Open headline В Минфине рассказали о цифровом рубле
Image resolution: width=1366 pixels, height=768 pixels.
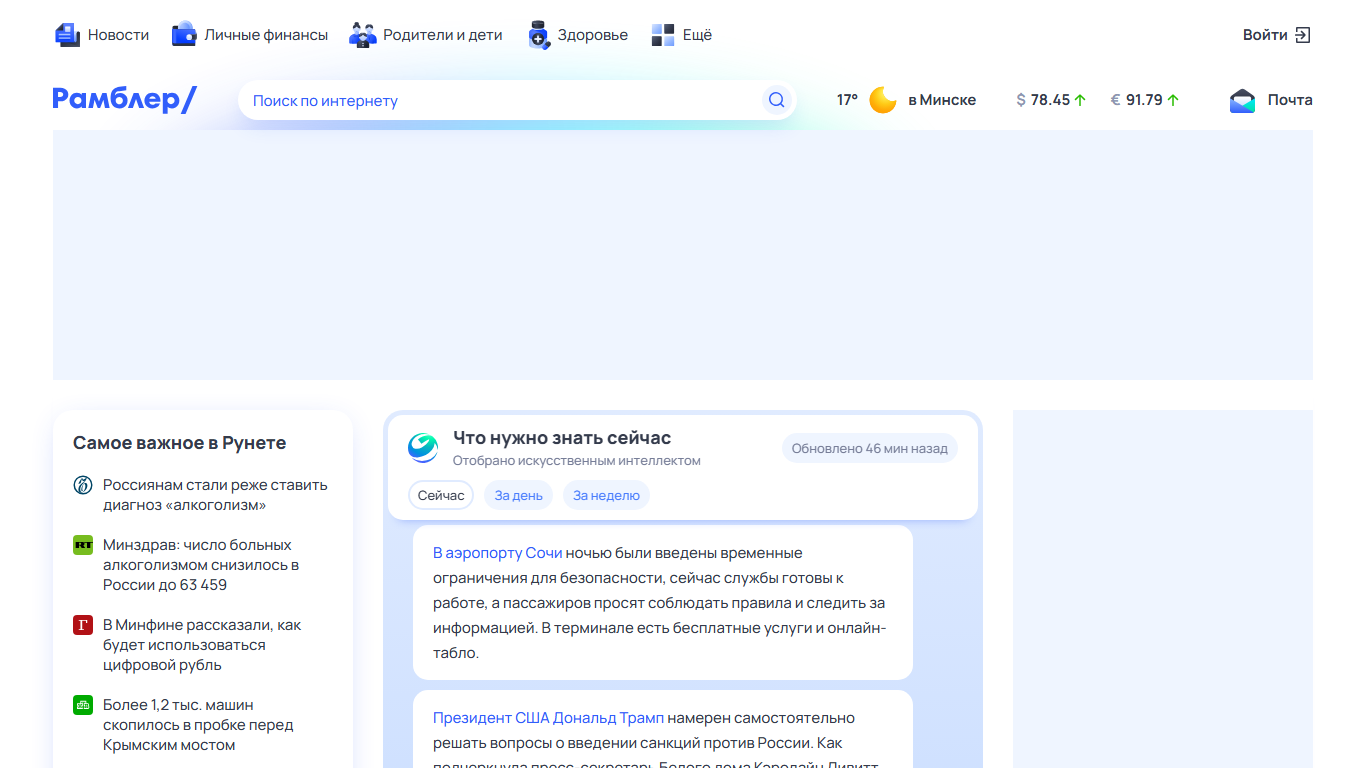tap(202, 645)
